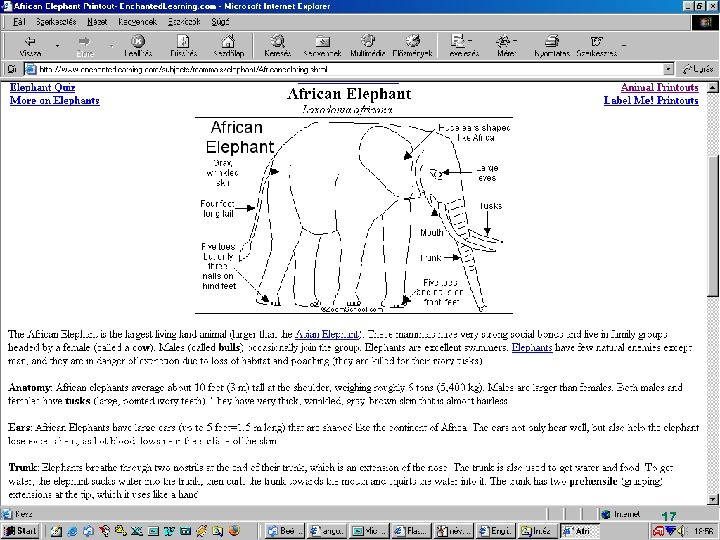Click the green X quick launch icon
Viewport: 720px width, 540px height.
pos(137,531)
